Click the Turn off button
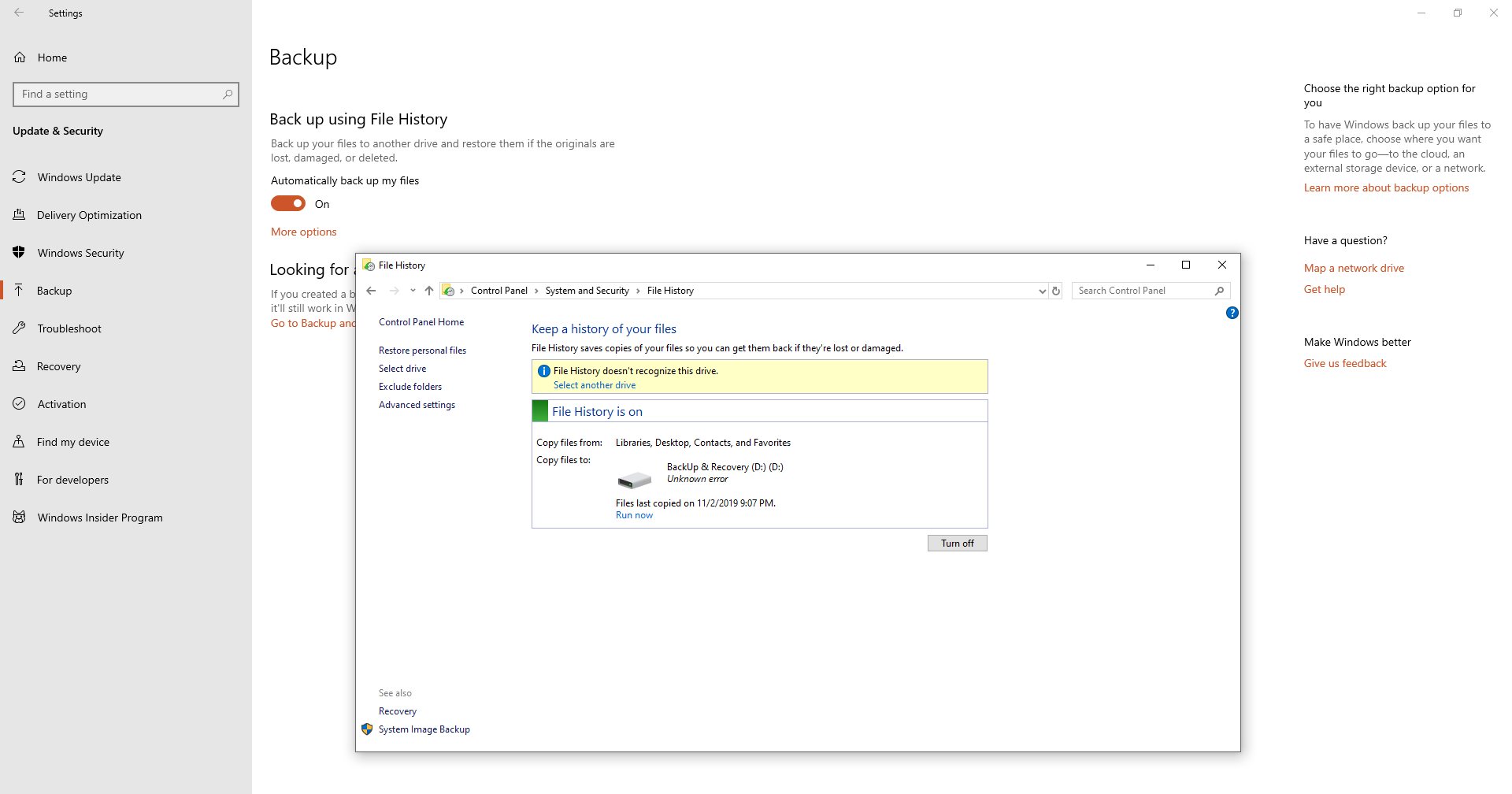The width and height of the screenshot is (1512, 794). (x=957, y=544)
